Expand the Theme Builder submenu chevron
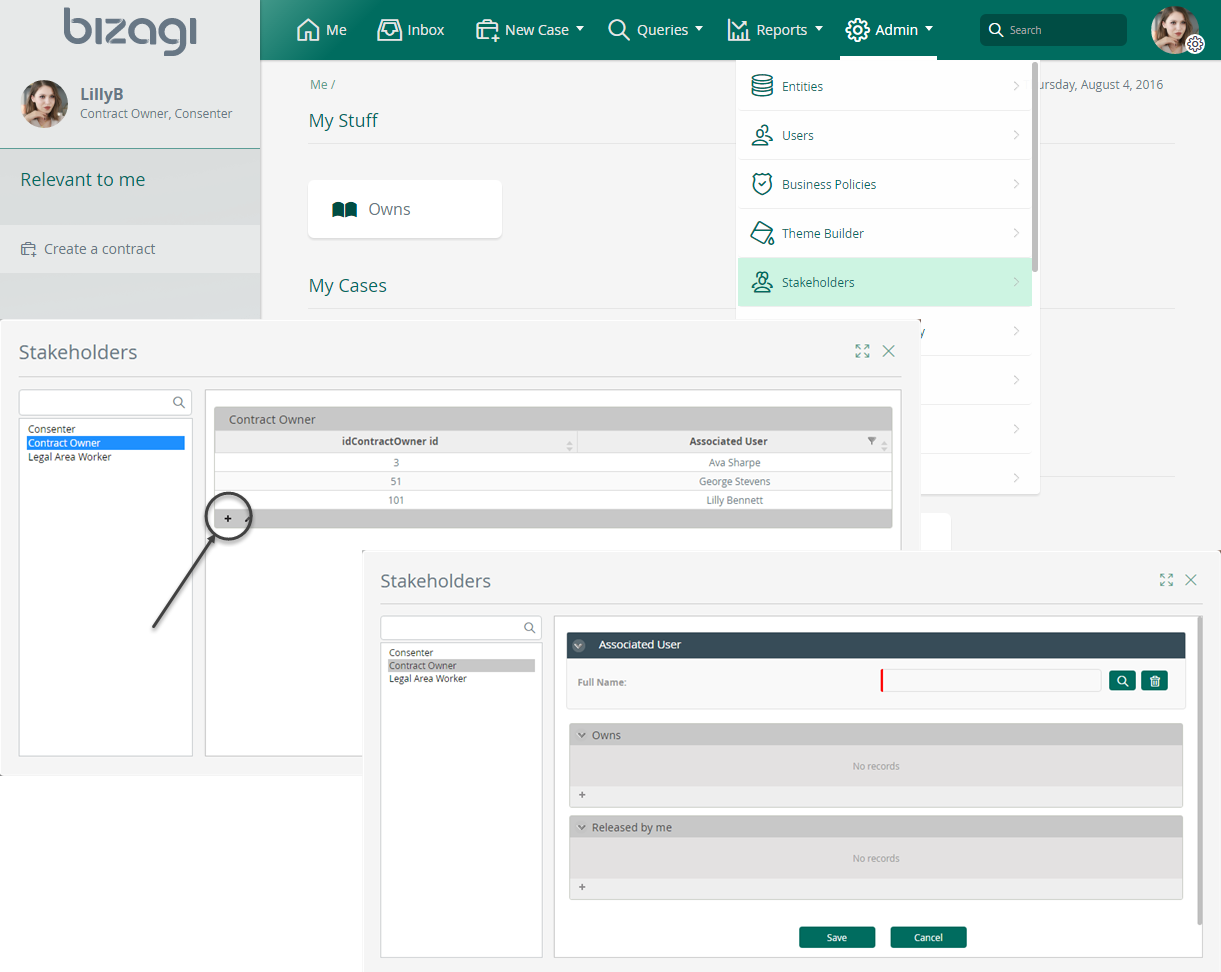Image resolution: width=1221 pixels, height=972 pixels. 1016,233
